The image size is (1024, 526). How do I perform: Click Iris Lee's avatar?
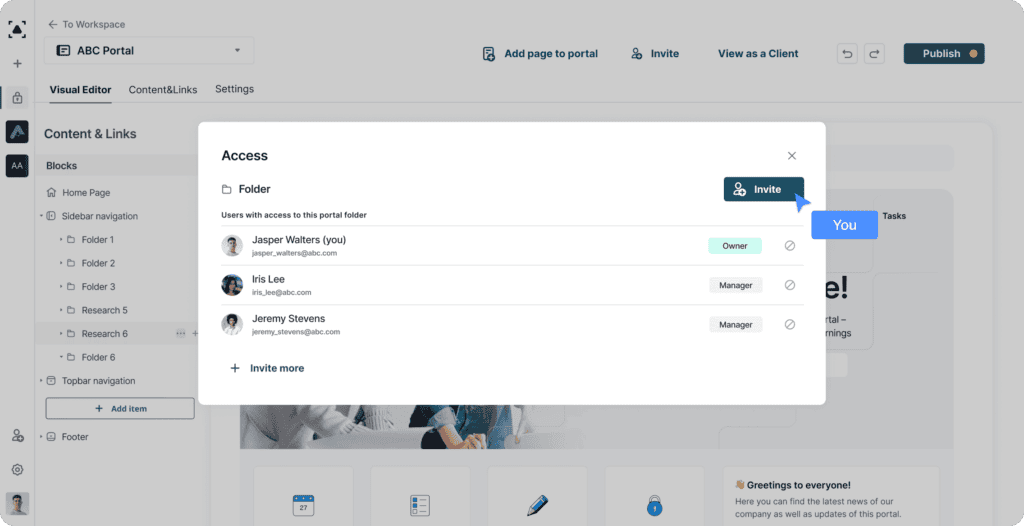point(232,285)
